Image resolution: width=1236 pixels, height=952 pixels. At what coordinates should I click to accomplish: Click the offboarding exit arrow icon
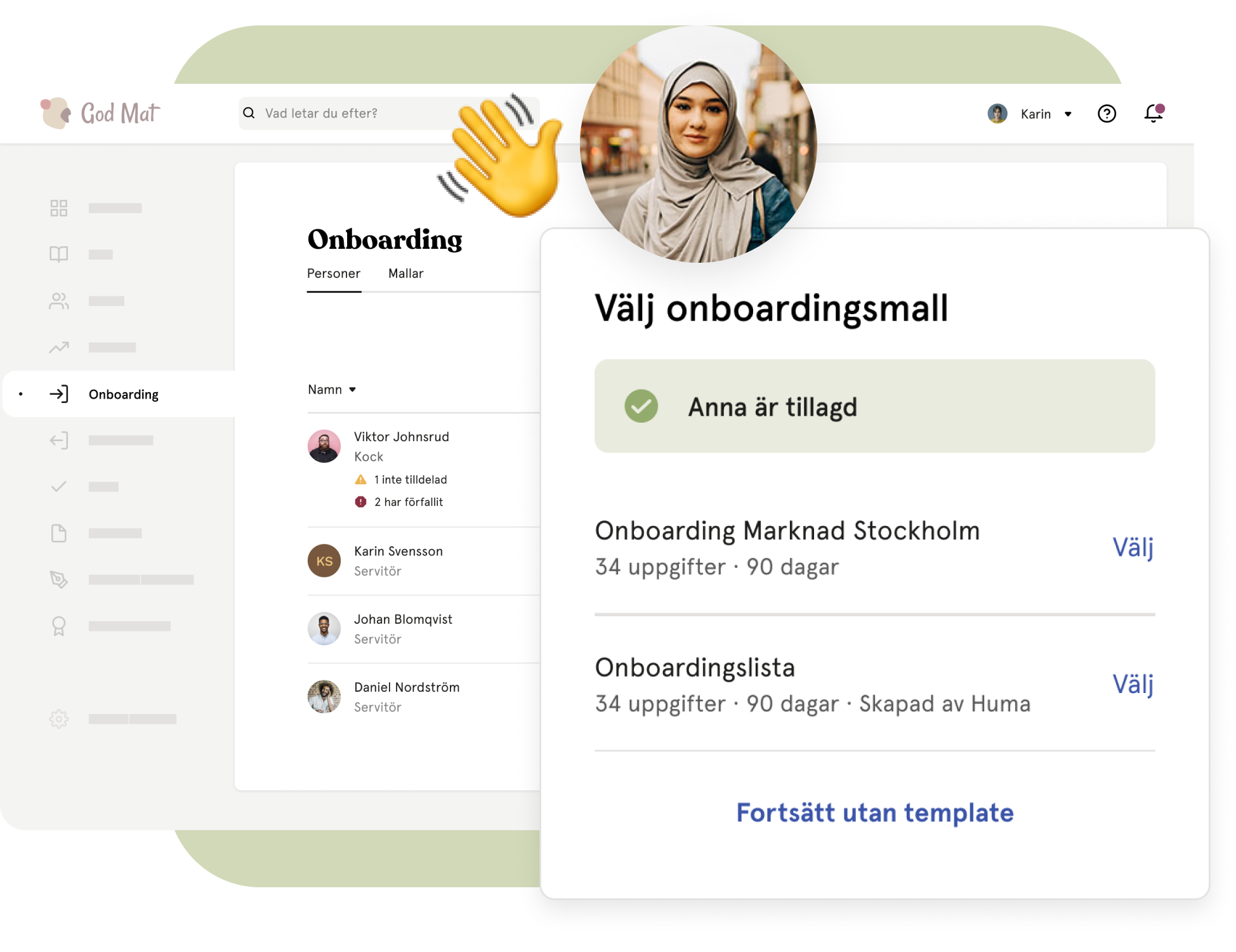click(x=59, y=440)
